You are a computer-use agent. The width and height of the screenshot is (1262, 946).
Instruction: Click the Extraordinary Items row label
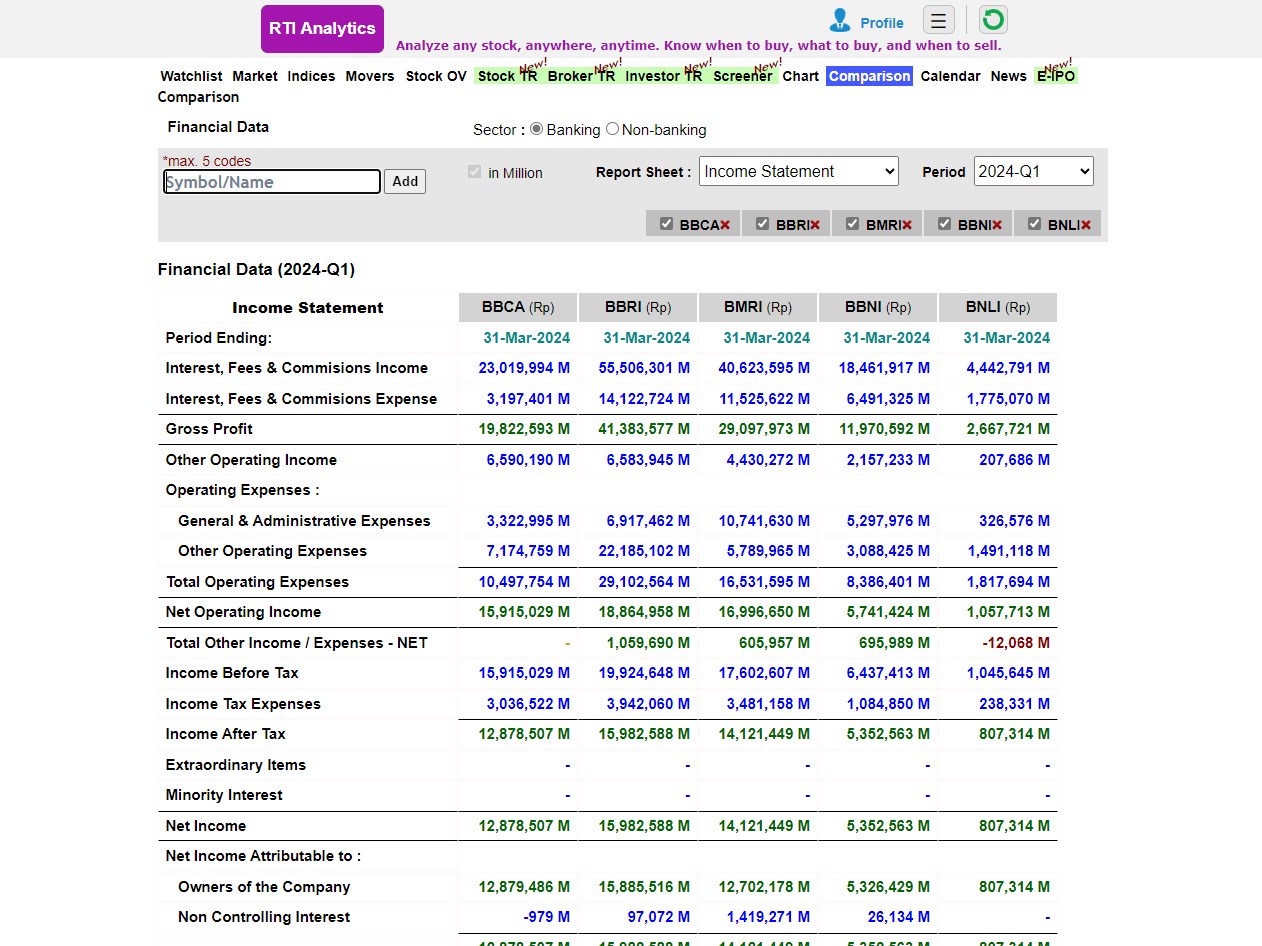pyautogui.click(x=236, y=765)
